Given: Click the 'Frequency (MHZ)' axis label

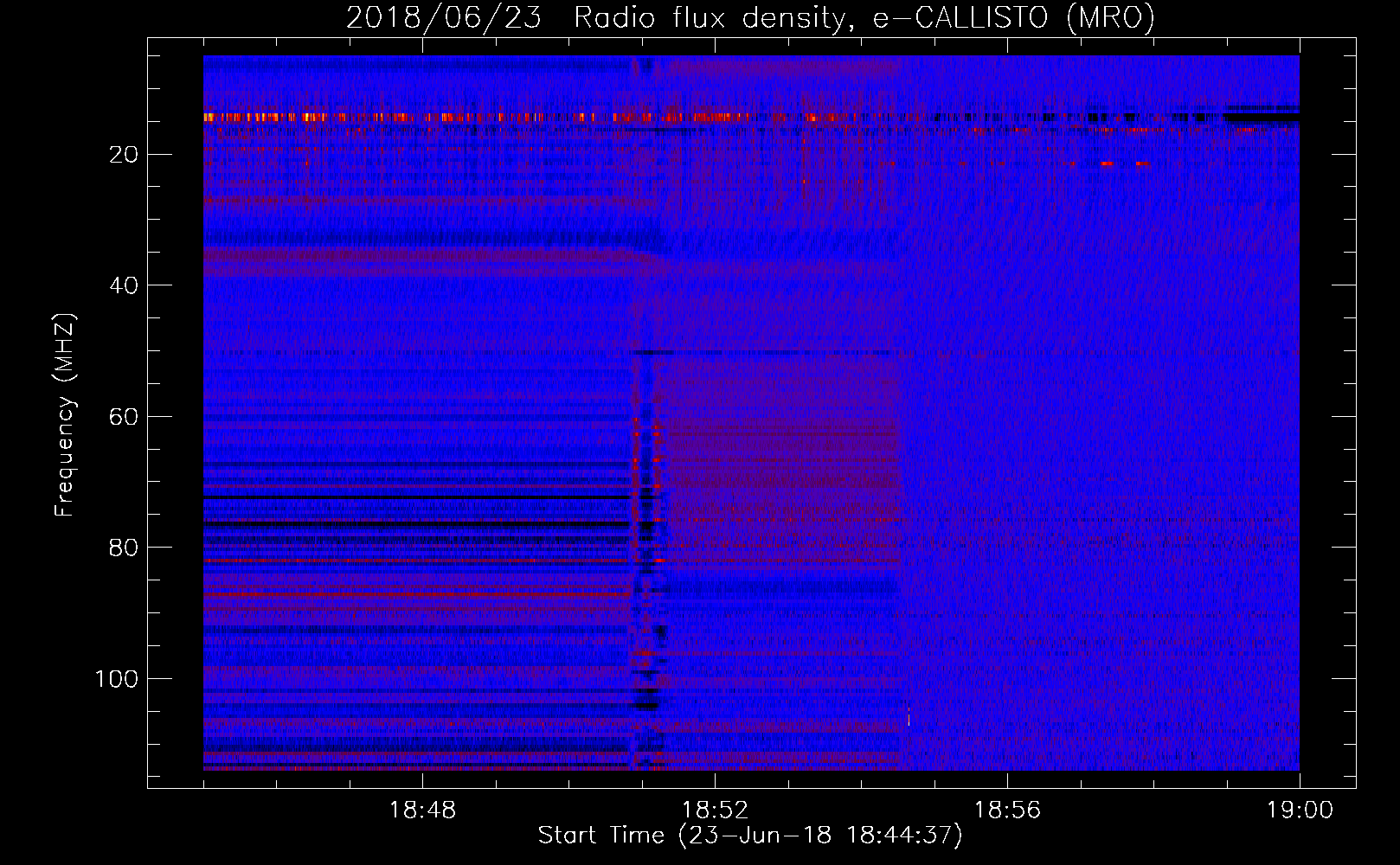Looking at the screenshot, I should pos(65,415).
